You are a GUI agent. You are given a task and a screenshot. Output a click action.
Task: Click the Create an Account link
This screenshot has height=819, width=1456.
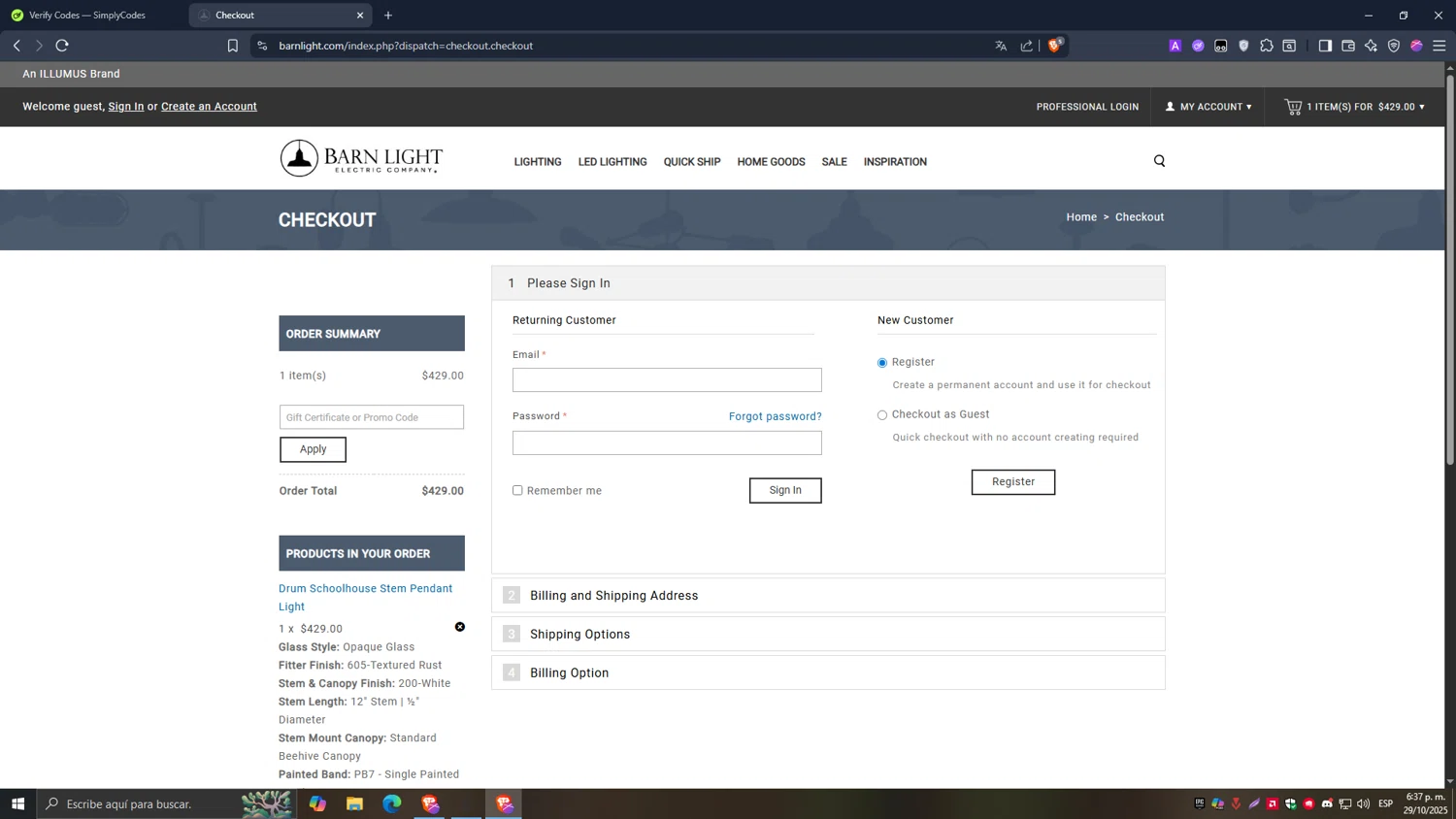(x=209, y=107)
